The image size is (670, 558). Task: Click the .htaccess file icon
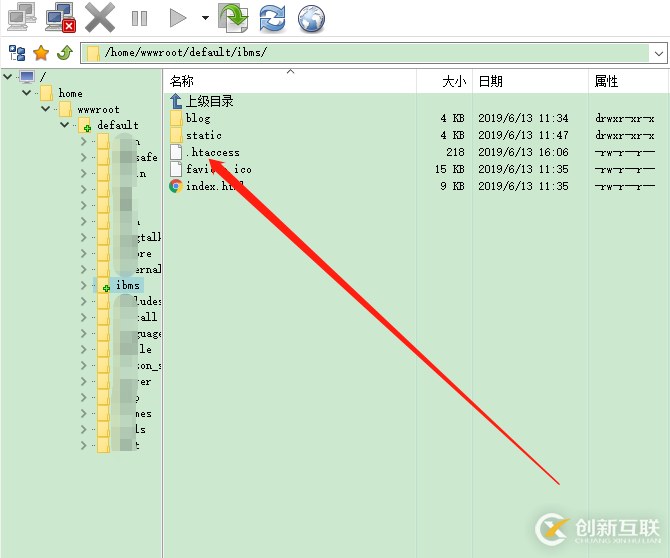(x=176, y=152)
